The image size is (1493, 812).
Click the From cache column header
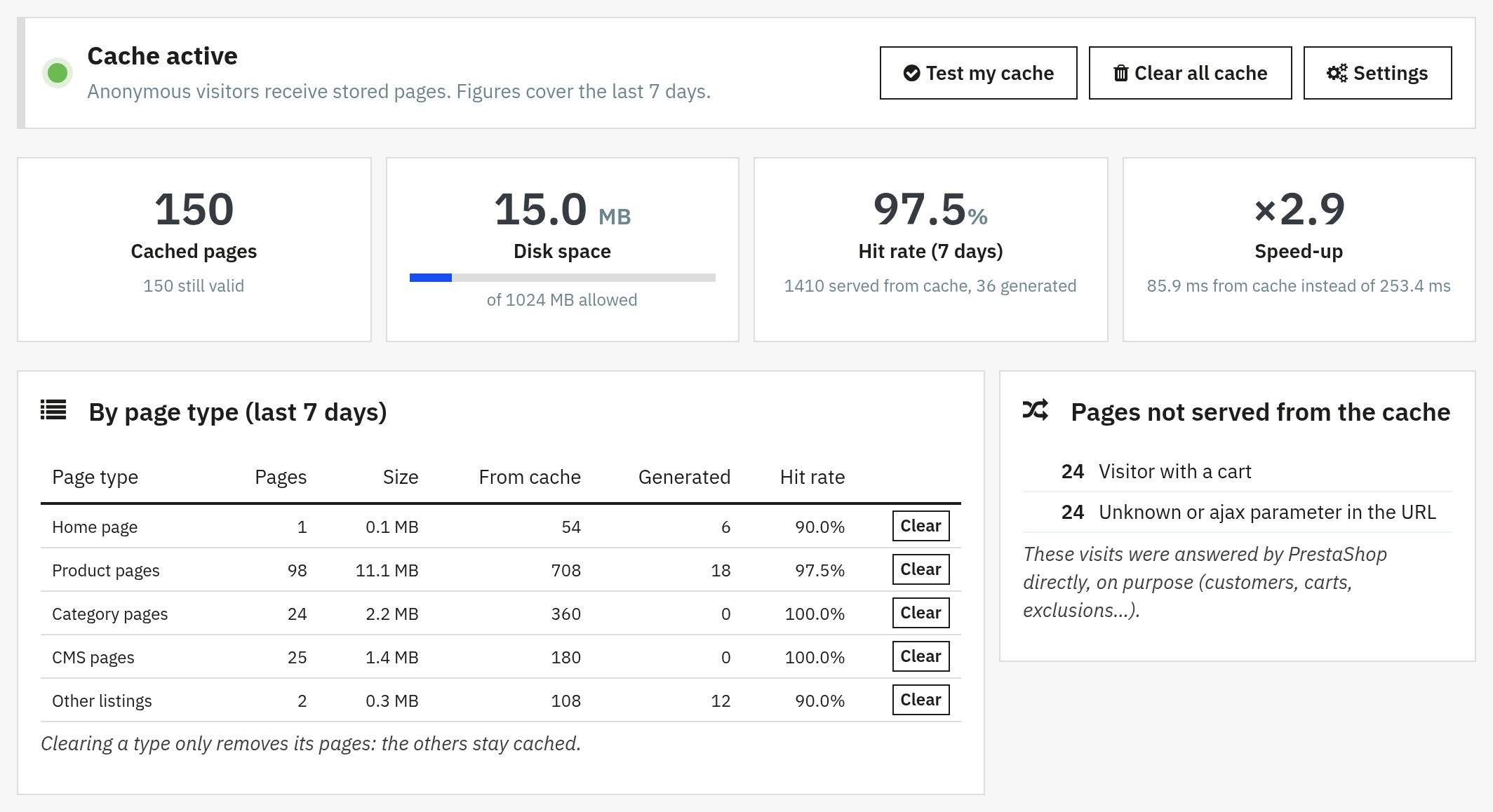click(530, 478)
